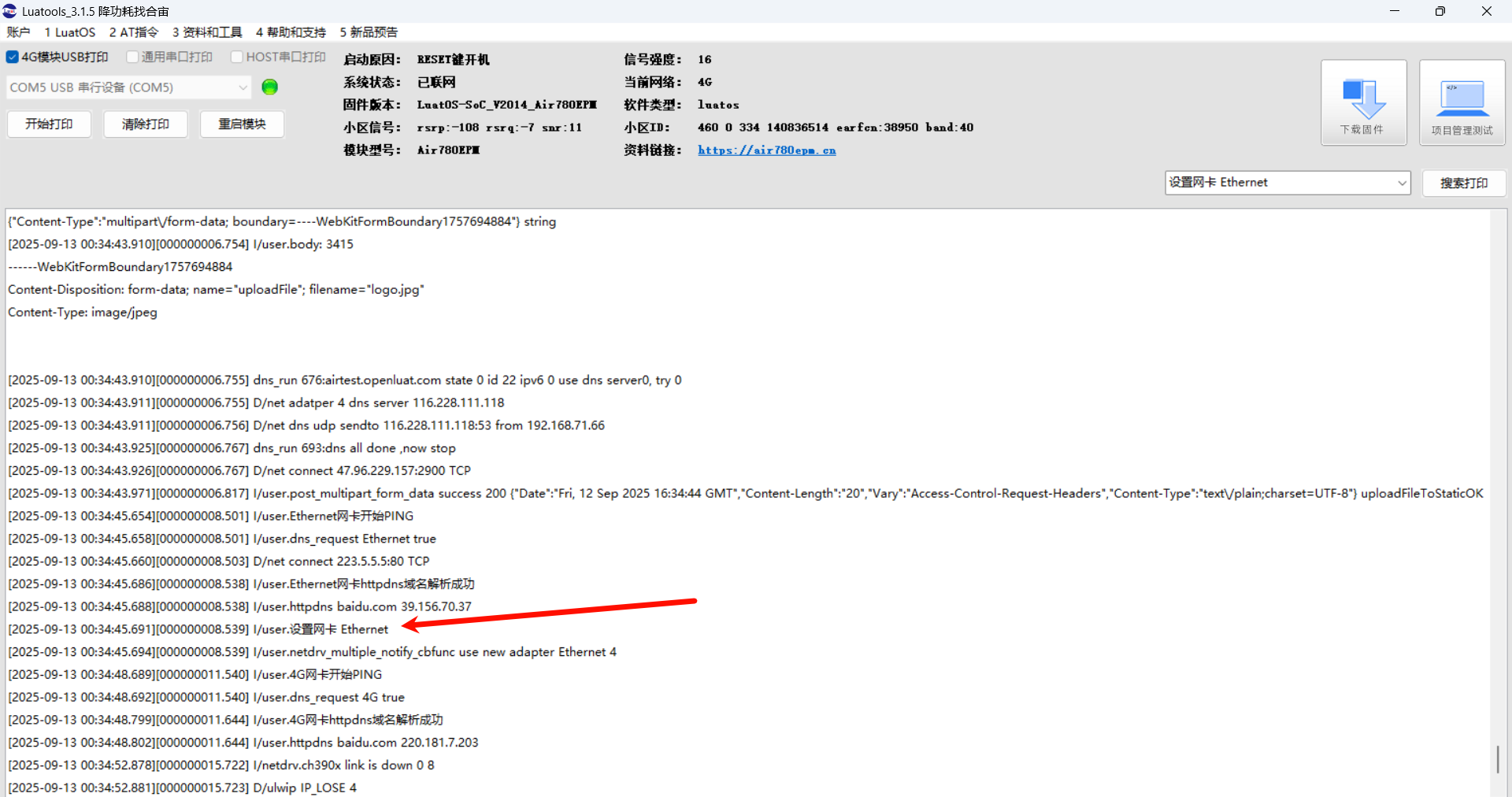
Task: Click the 重启模块 button
Action: [242, 124]
